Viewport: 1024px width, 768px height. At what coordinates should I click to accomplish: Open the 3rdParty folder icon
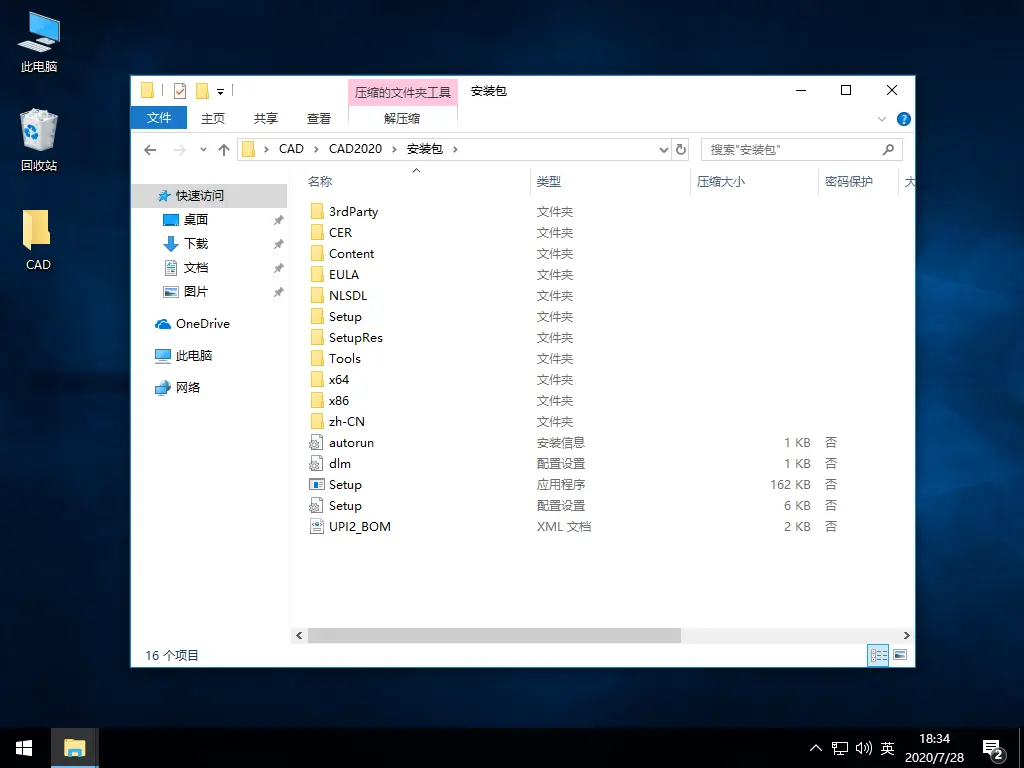(317, 211)
